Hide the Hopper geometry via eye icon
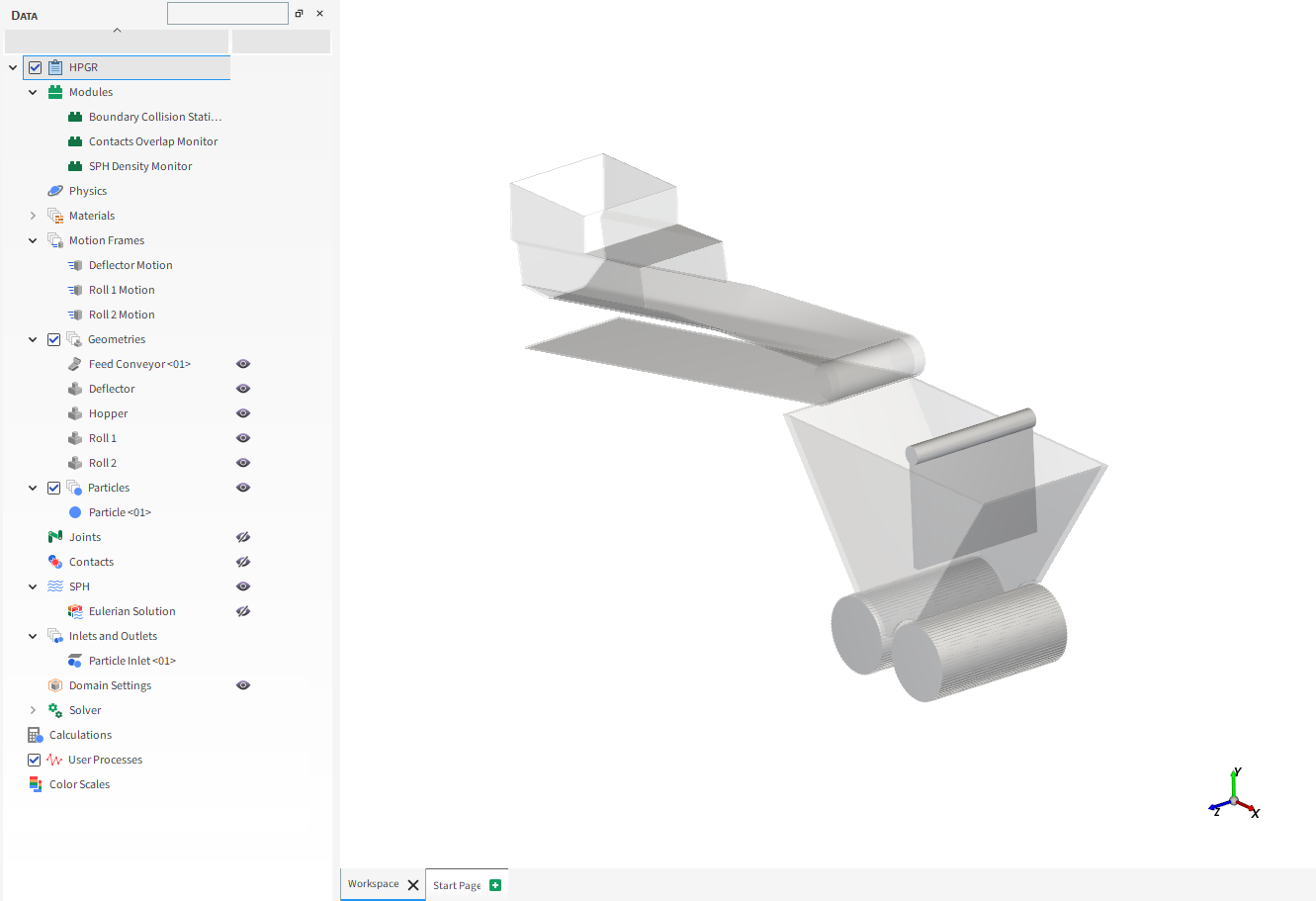Image resolution: width=1316 pixels, height=901 pixels. 243,413
